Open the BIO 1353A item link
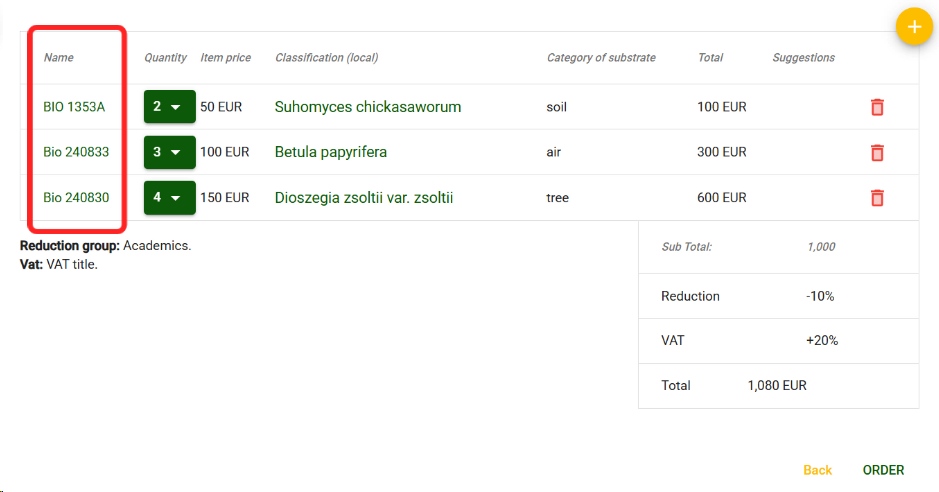939x492 pixels. (x=74, y=107)
